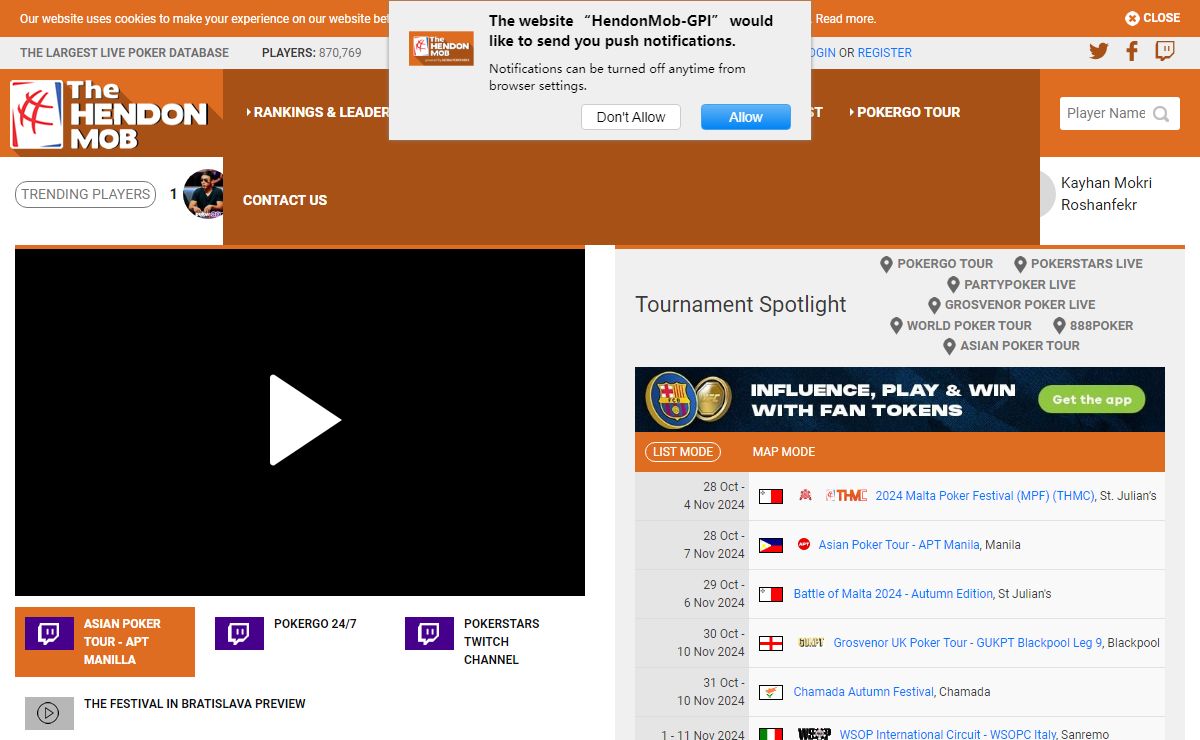Click the THMC logo in the Malta Poker Festival row
Viewport: 1200px width, 740px height.
846,495
